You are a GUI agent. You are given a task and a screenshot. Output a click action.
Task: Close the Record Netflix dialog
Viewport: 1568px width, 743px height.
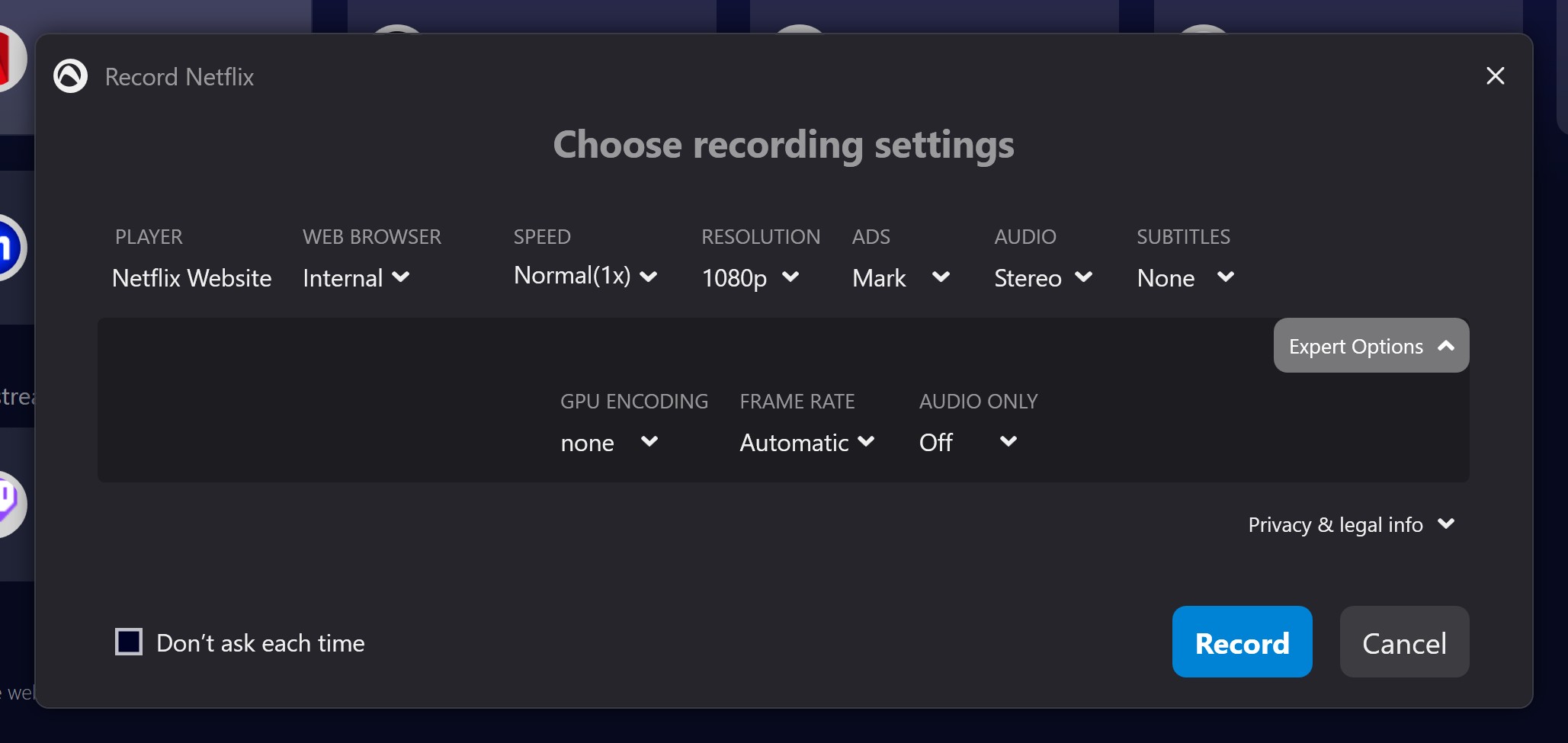(1495, 75)
